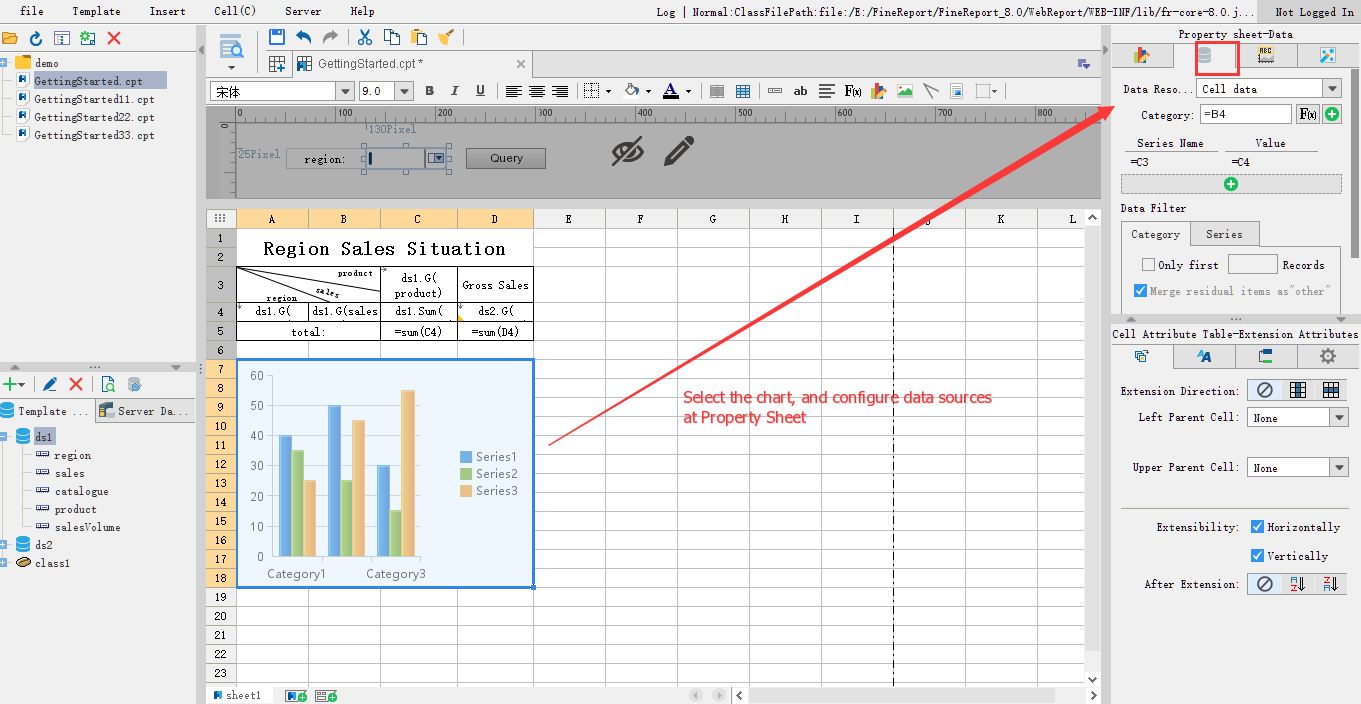Toggle the crossed-eye visibility icon
This screenshot has height=704, width=1361.
pyautogui.click(x=627, y=151)
